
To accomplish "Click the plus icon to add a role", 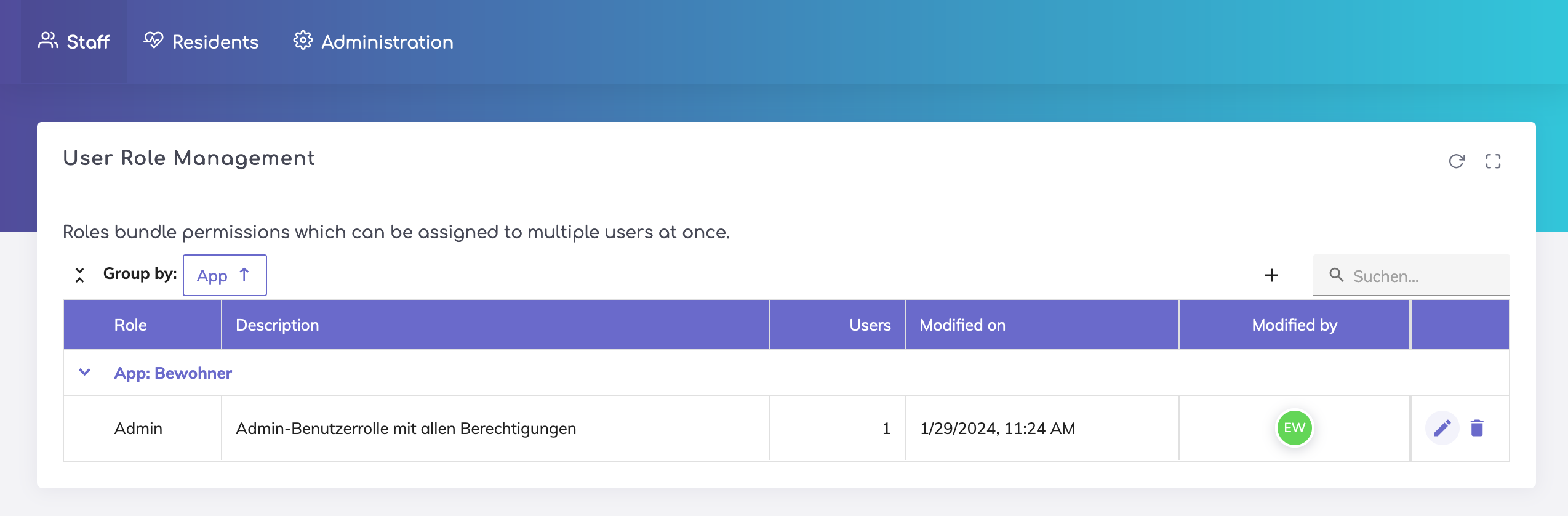I will pyautogui.click(x=1271, y=275).
